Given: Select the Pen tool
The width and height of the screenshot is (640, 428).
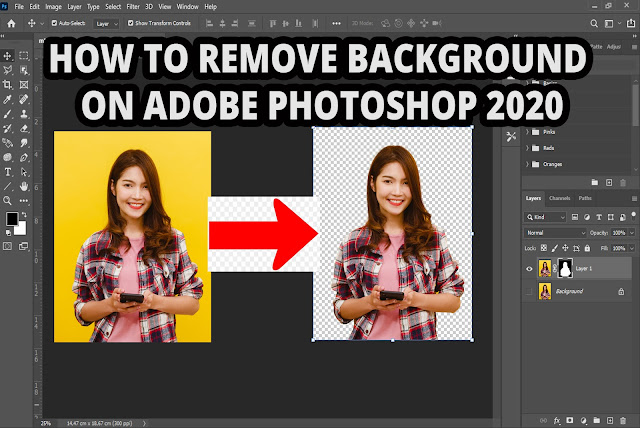Looking at the screenshot, I should 24,157.
